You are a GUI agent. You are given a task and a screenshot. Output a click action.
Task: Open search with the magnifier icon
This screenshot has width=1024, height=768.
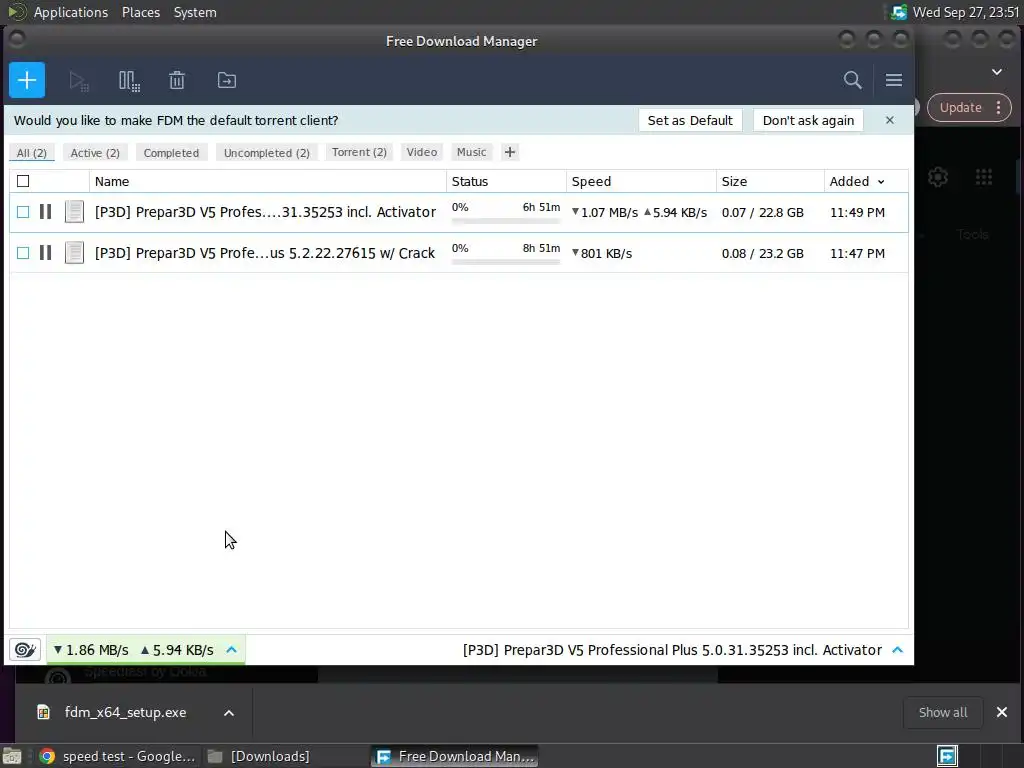852,80
